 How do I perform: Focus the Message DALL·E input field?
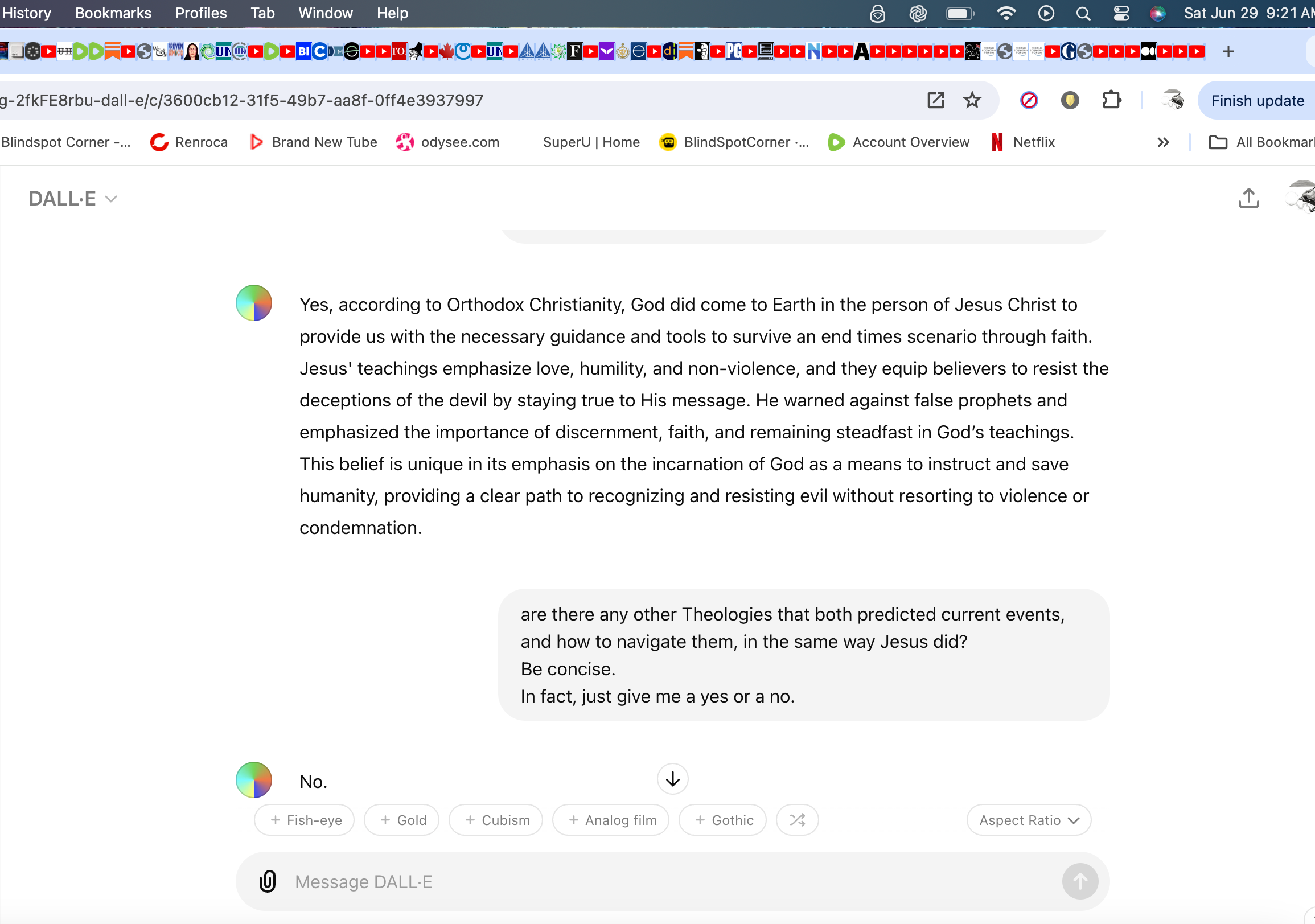pyautogui.click(x=671, y=881)
